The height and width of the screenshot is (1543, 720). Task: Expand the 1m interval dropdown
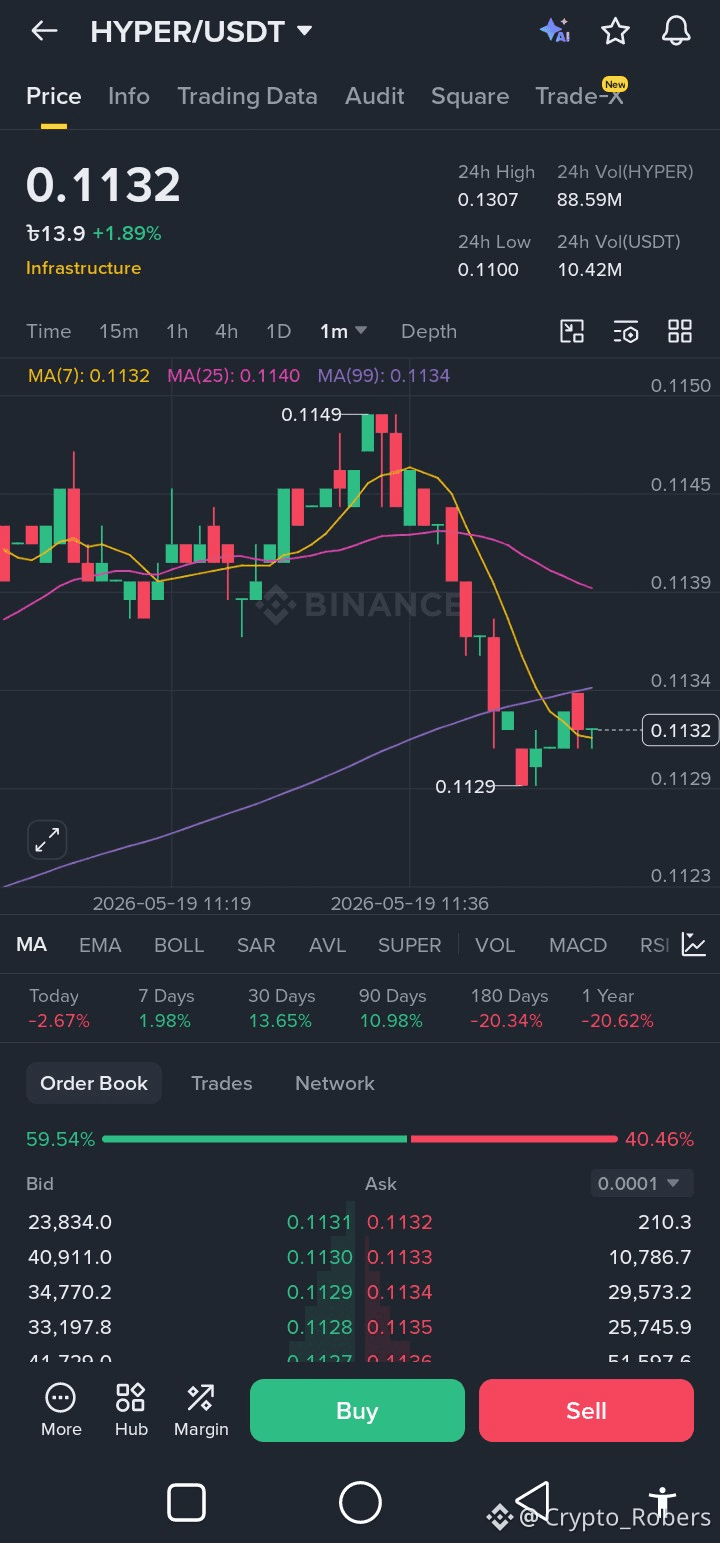click(343, 331)
